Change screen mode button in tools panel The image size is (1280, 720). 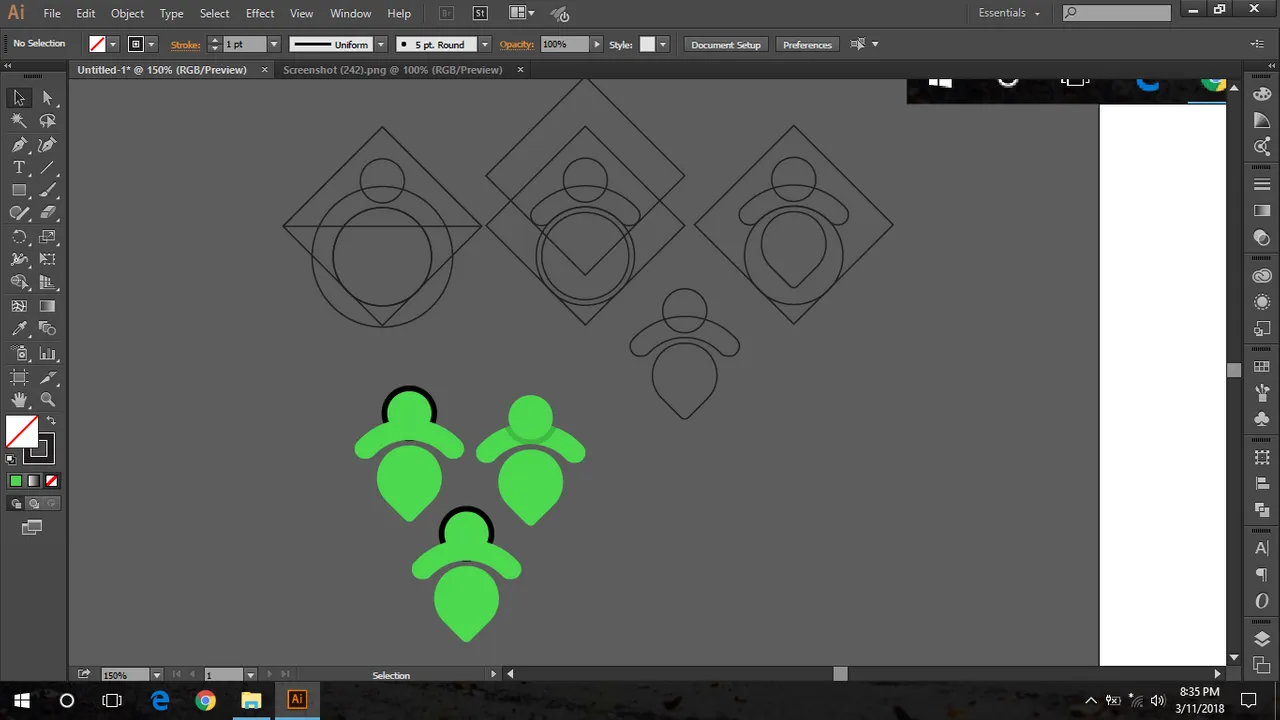32,527
